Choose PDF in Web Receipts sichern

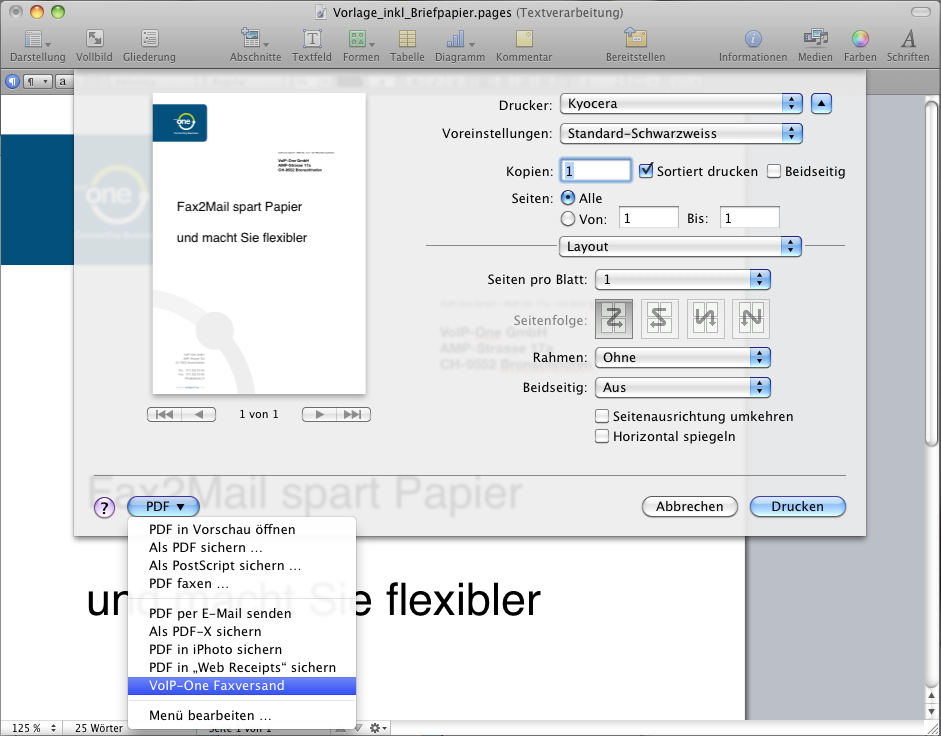click(242, 668)
